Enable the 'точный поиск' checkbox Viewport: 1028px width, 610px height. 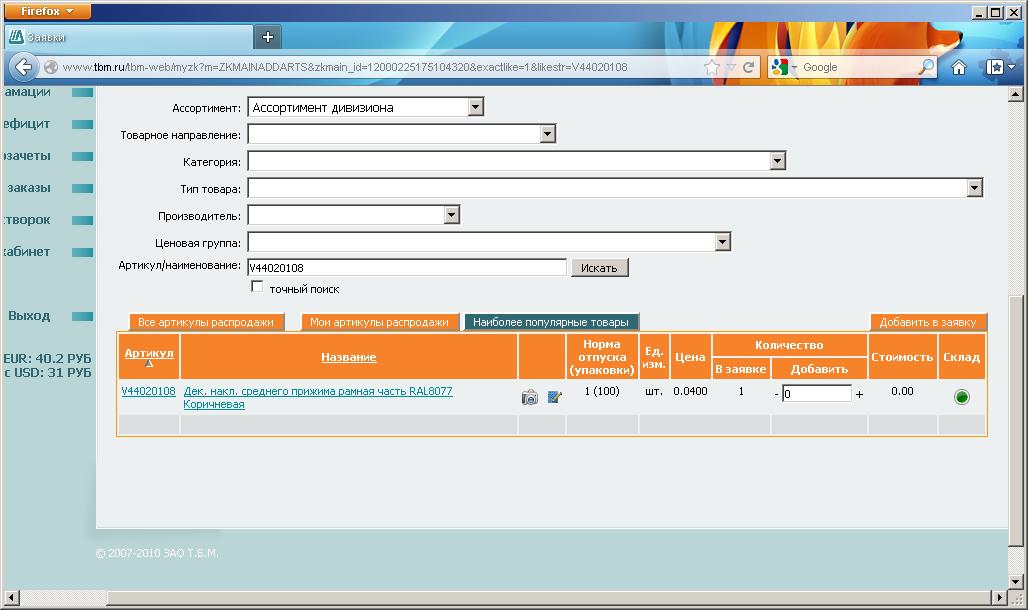[258, 287]
